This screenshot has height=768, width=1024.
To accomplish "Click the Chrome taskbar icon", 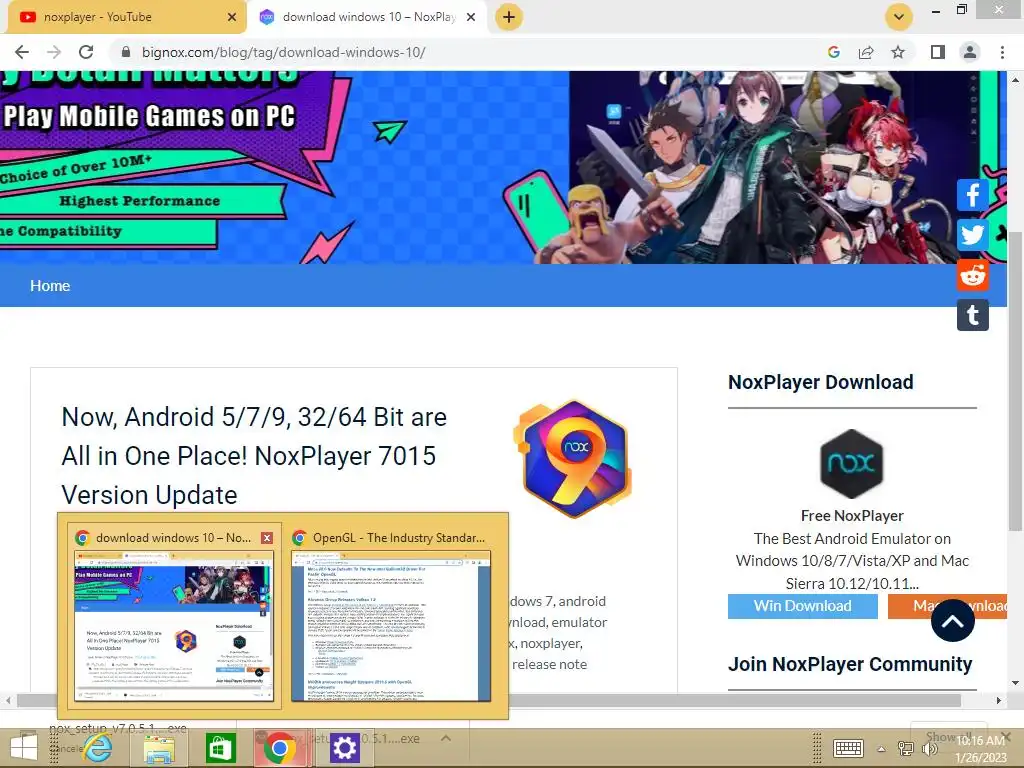I will point(280,748).
